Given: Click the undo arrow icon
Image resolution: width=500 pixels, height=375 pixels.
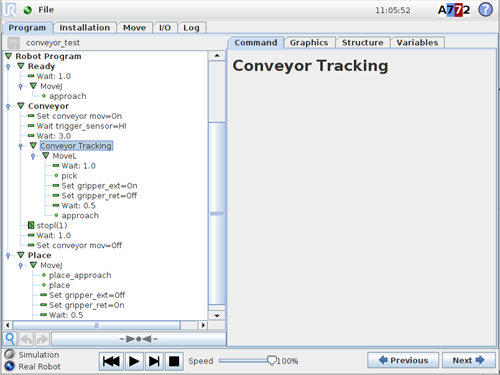Looking at the screenshot, I should [x=26, y=339].
